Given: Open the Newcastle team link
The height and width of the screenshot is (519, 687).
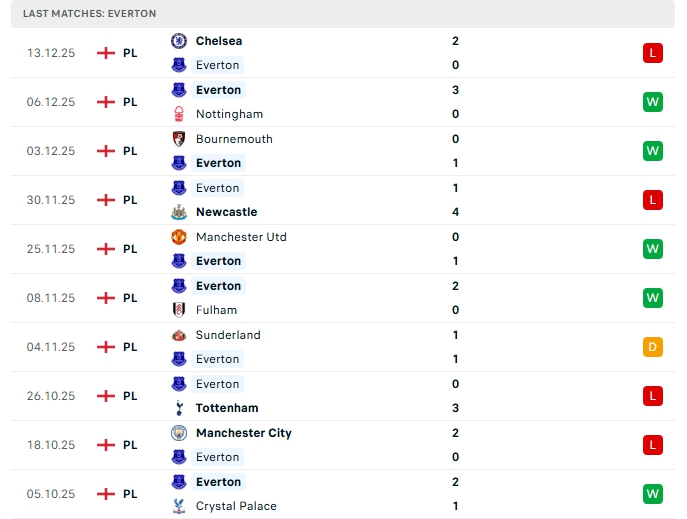Looking at the screenshot, I should point(226,212).
